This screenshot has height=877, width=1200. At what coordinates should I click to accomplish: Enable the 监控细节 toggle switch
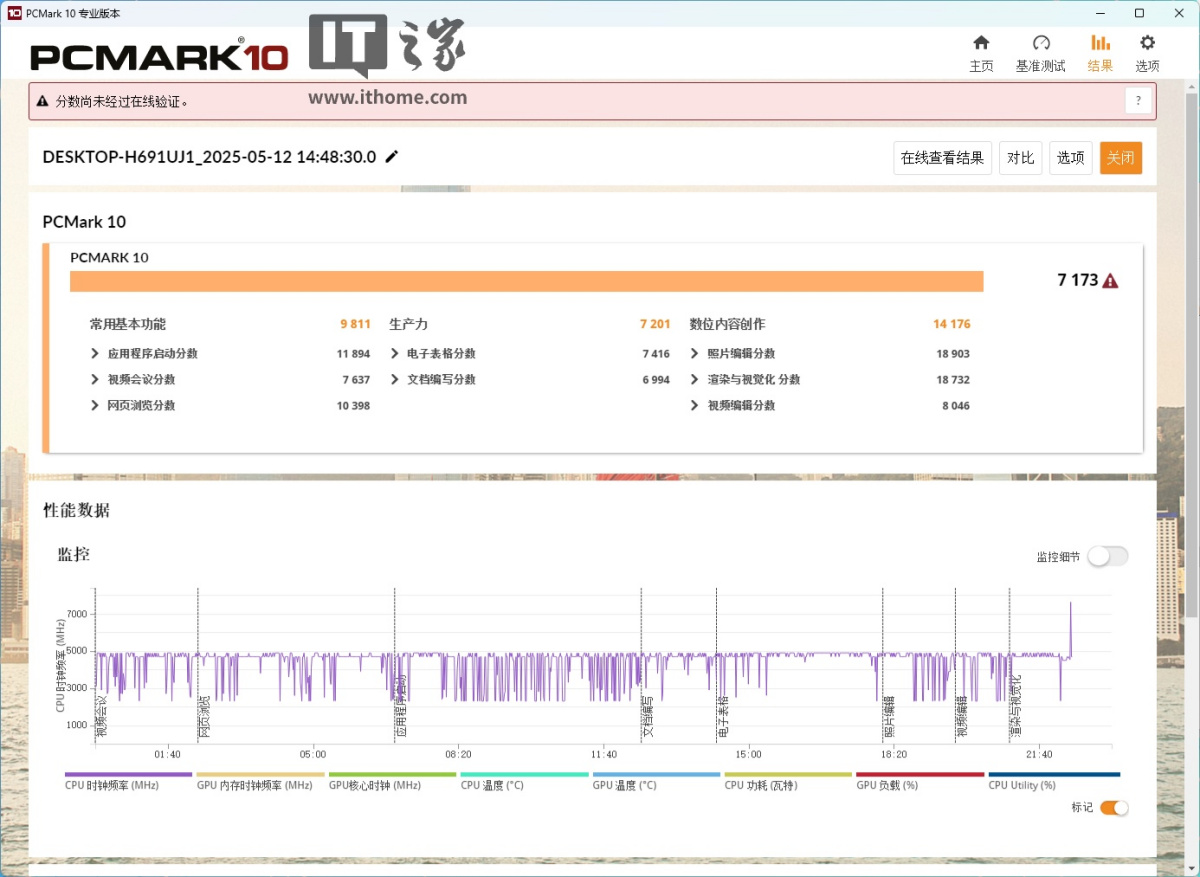pos(1107,557)
